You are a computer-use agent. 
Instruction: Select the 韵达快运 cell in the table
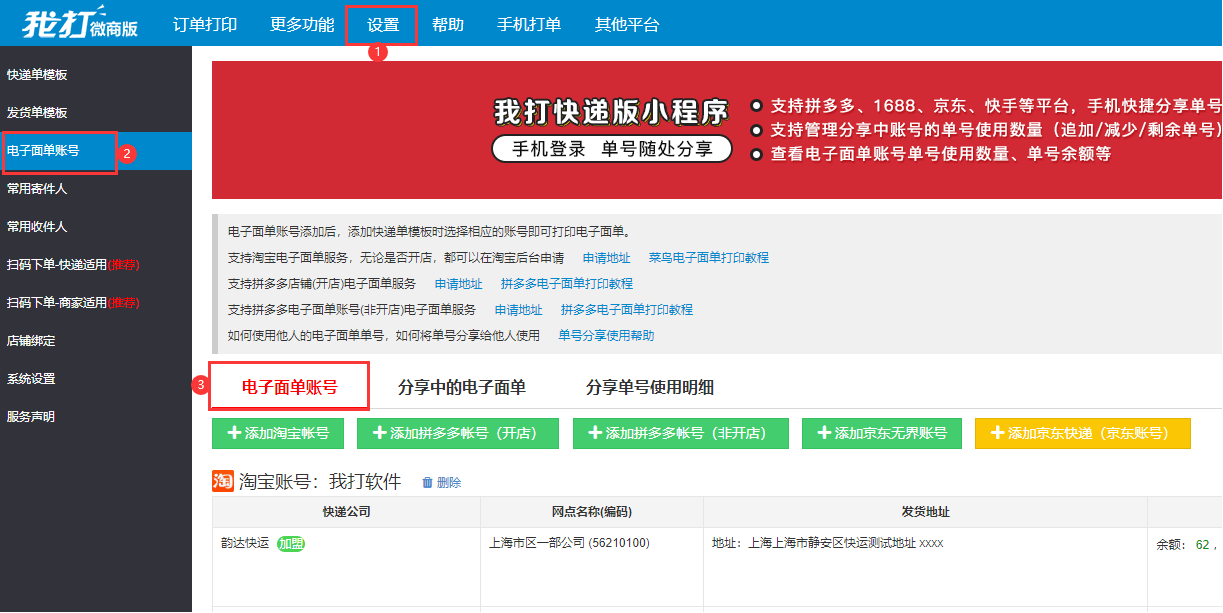point(347,567)
